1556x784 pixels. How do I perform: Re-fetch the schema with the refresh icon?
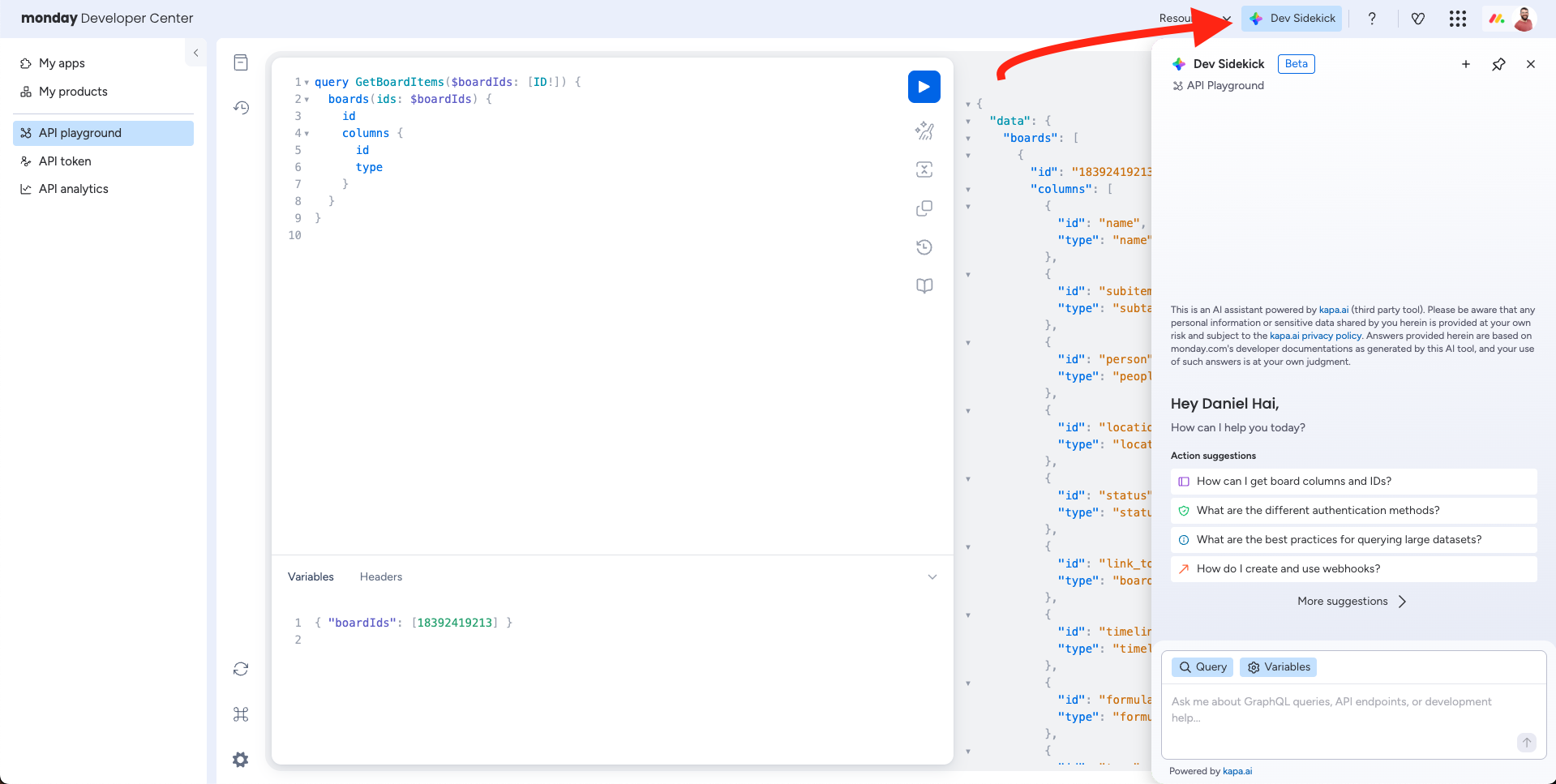(x=241, y=669)
